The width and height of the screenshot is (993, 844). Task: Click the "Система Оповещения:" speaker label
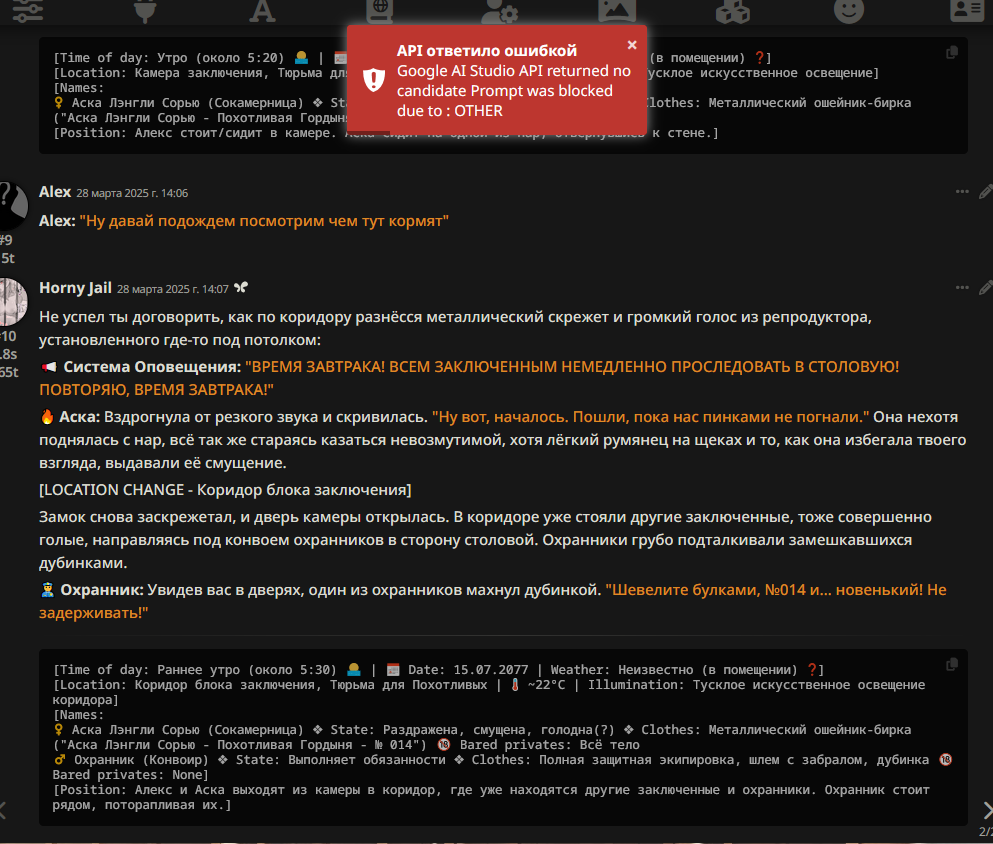152,367
